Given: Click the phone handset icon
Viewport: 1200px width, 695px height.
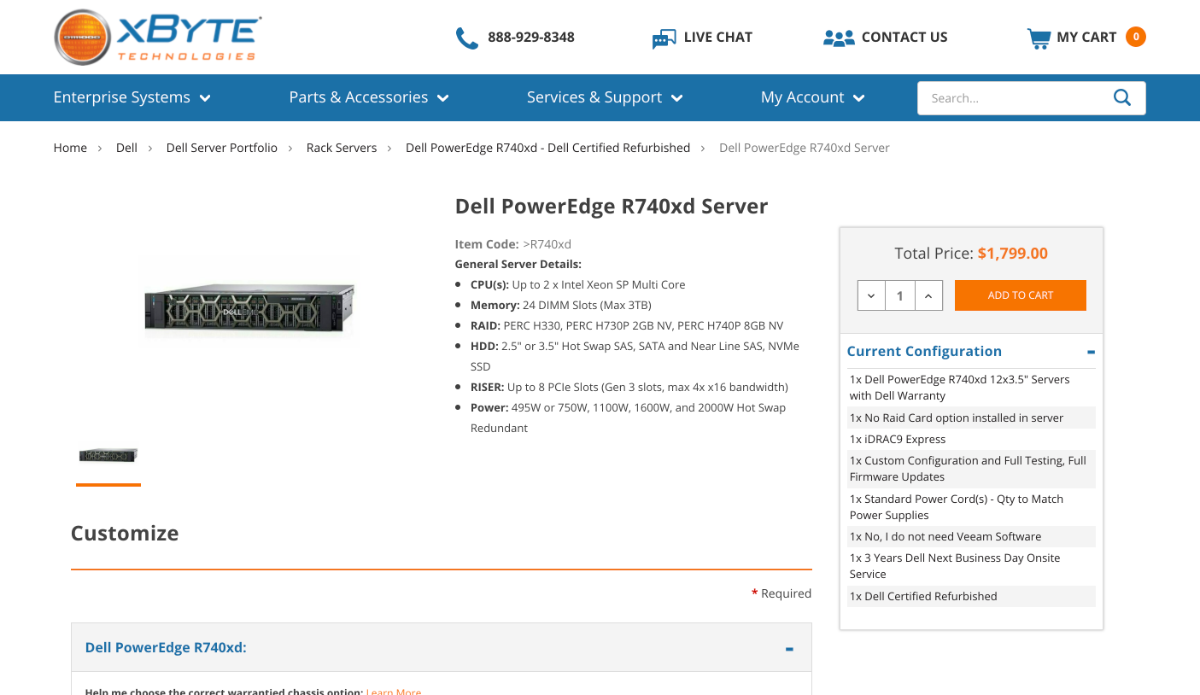Looking at the screenshot, I should (466, 38).
